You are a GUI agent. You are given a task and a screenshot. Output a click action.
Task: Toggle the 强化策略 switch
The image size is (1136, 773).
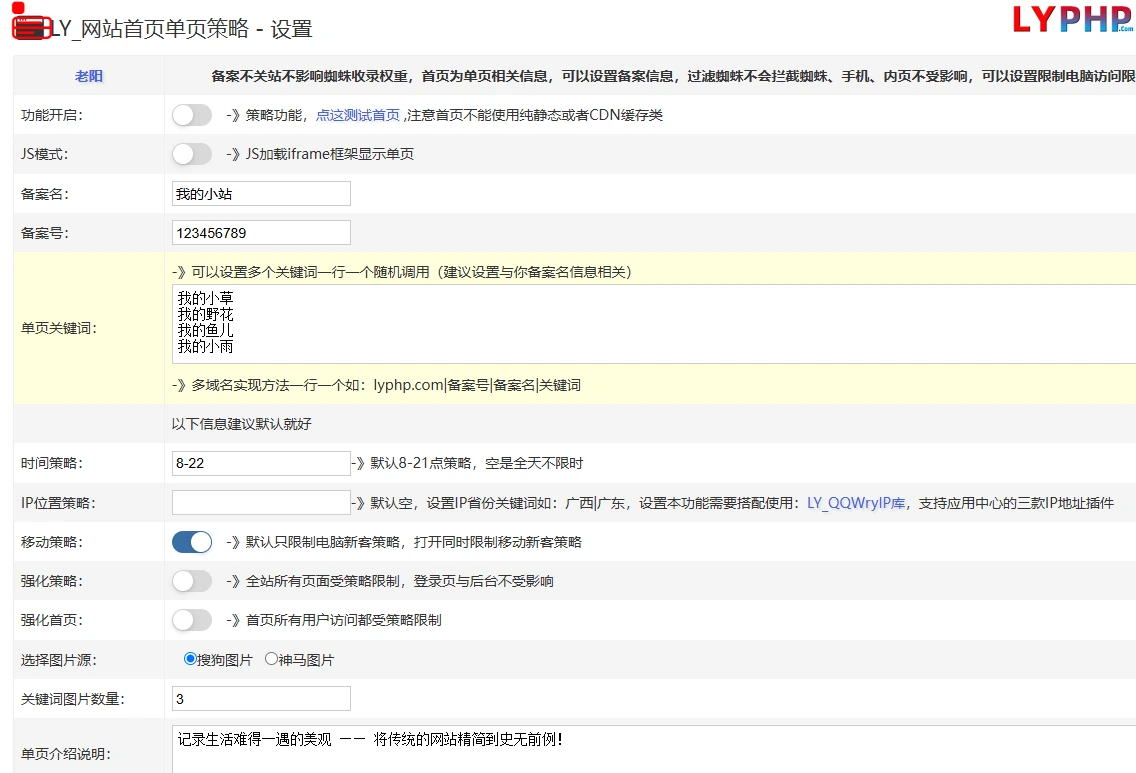(192, 581)
